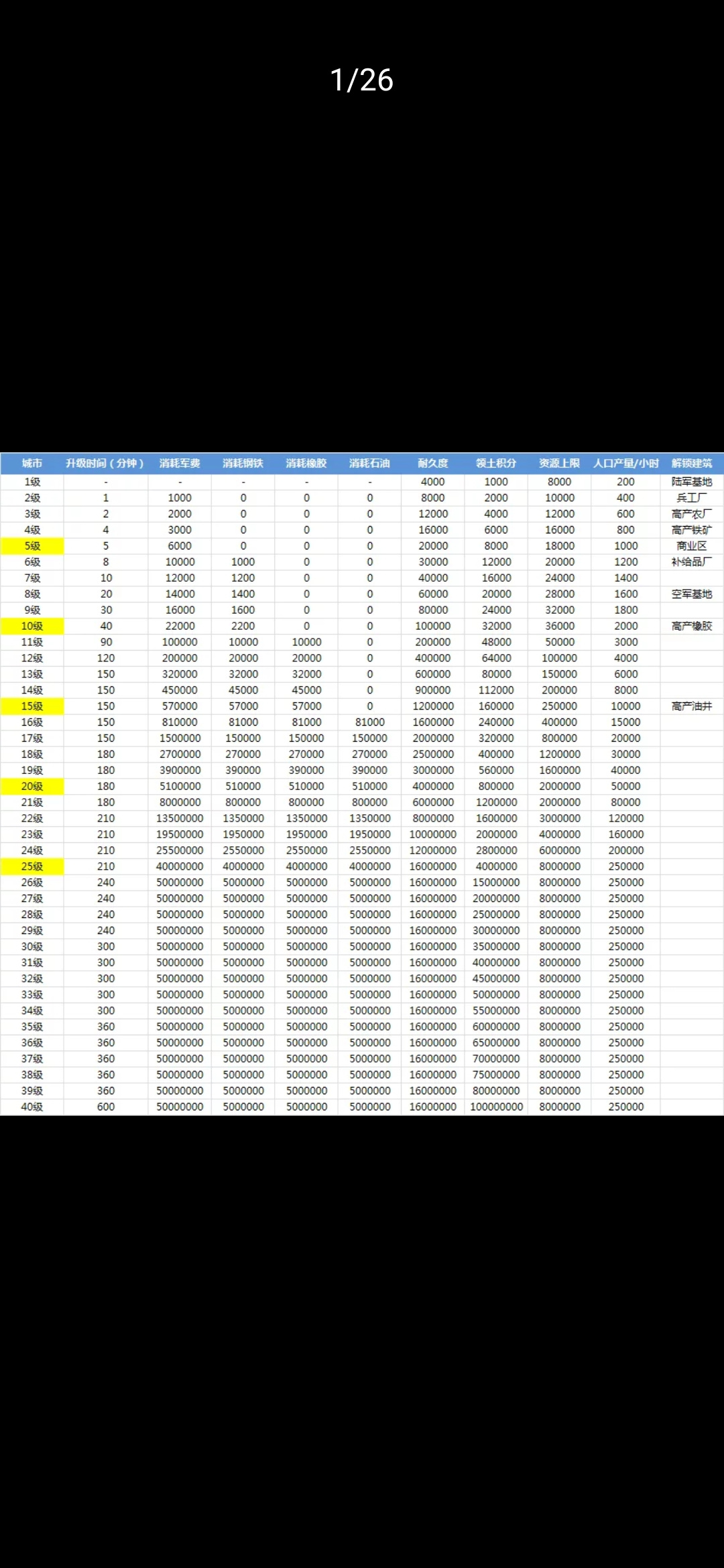Select the yellow highlighted 20级 cell
This screenshot has height=1568, width=724.
(x=32, y=786)
